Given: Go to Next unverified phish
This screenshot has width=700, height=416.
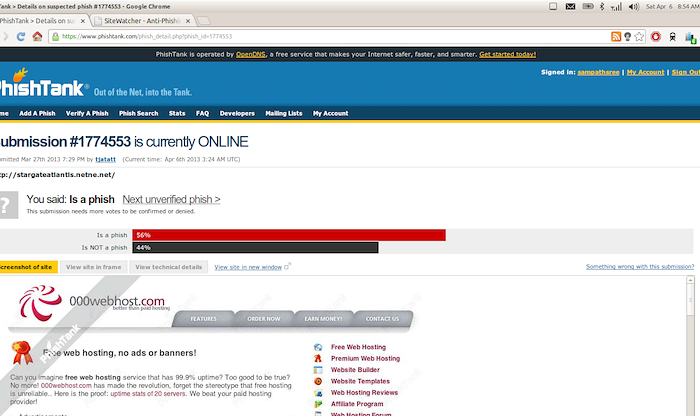Looking at the screenshot, I should click(x=171, y=200).
